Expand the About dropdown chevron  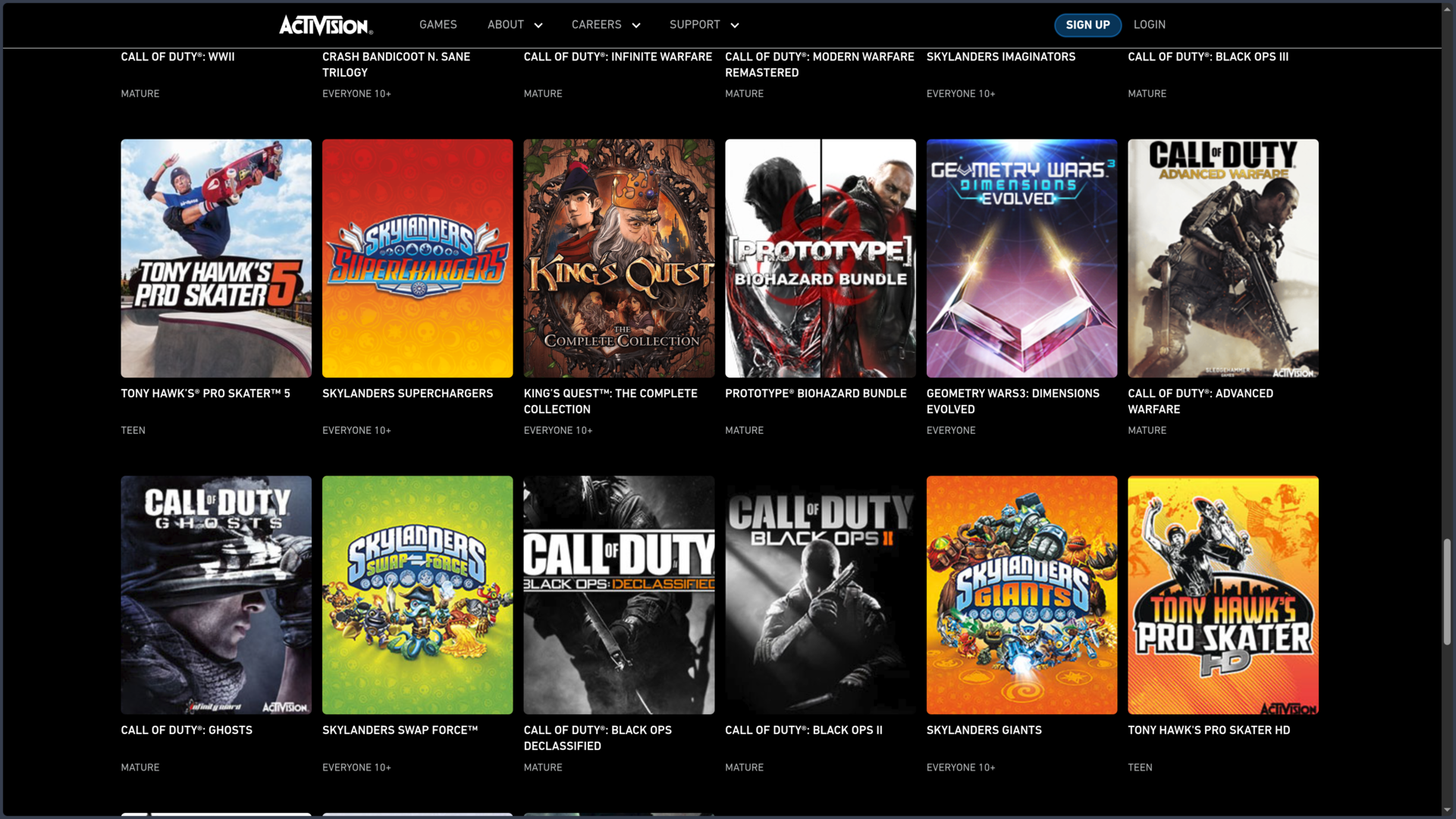click(538, 26)
